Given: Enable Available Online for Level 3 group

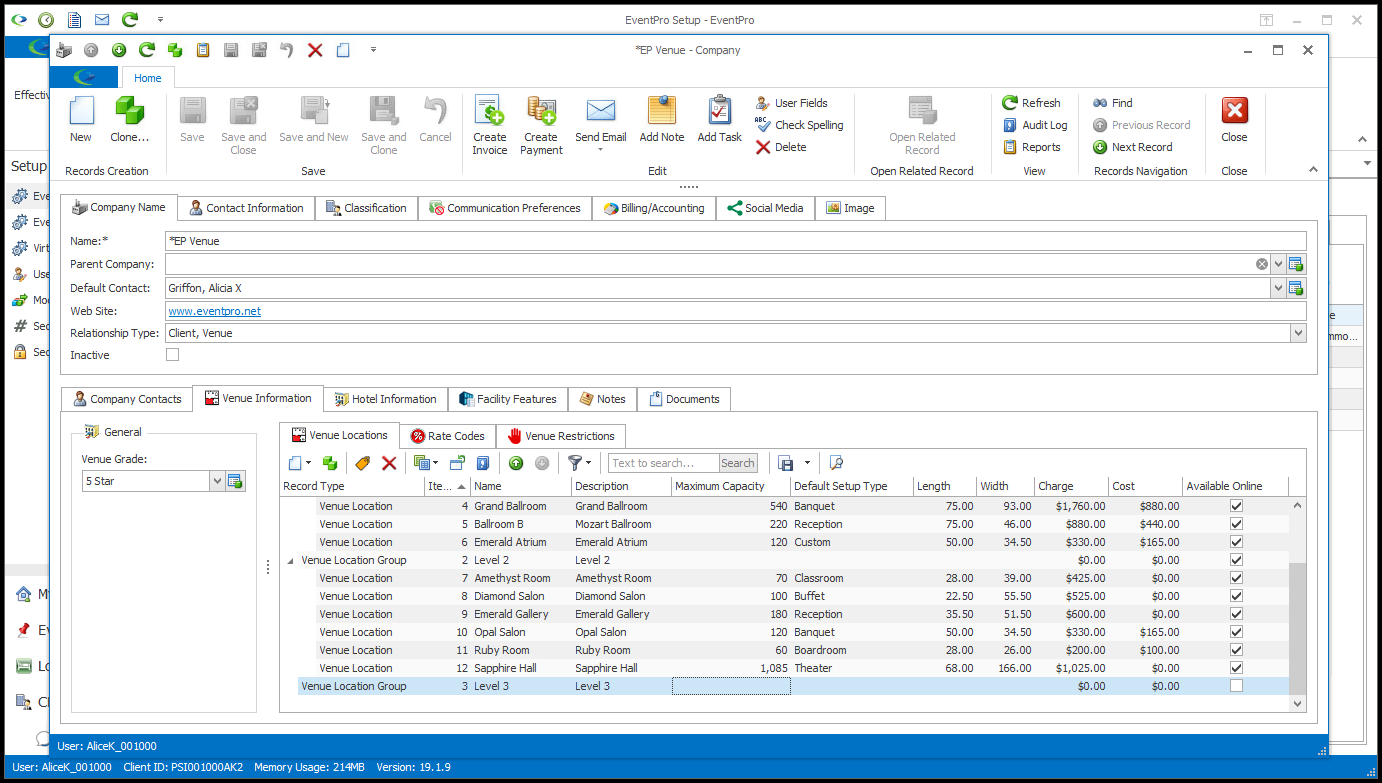Looking at the screenshot, I should coord(1236,686).
